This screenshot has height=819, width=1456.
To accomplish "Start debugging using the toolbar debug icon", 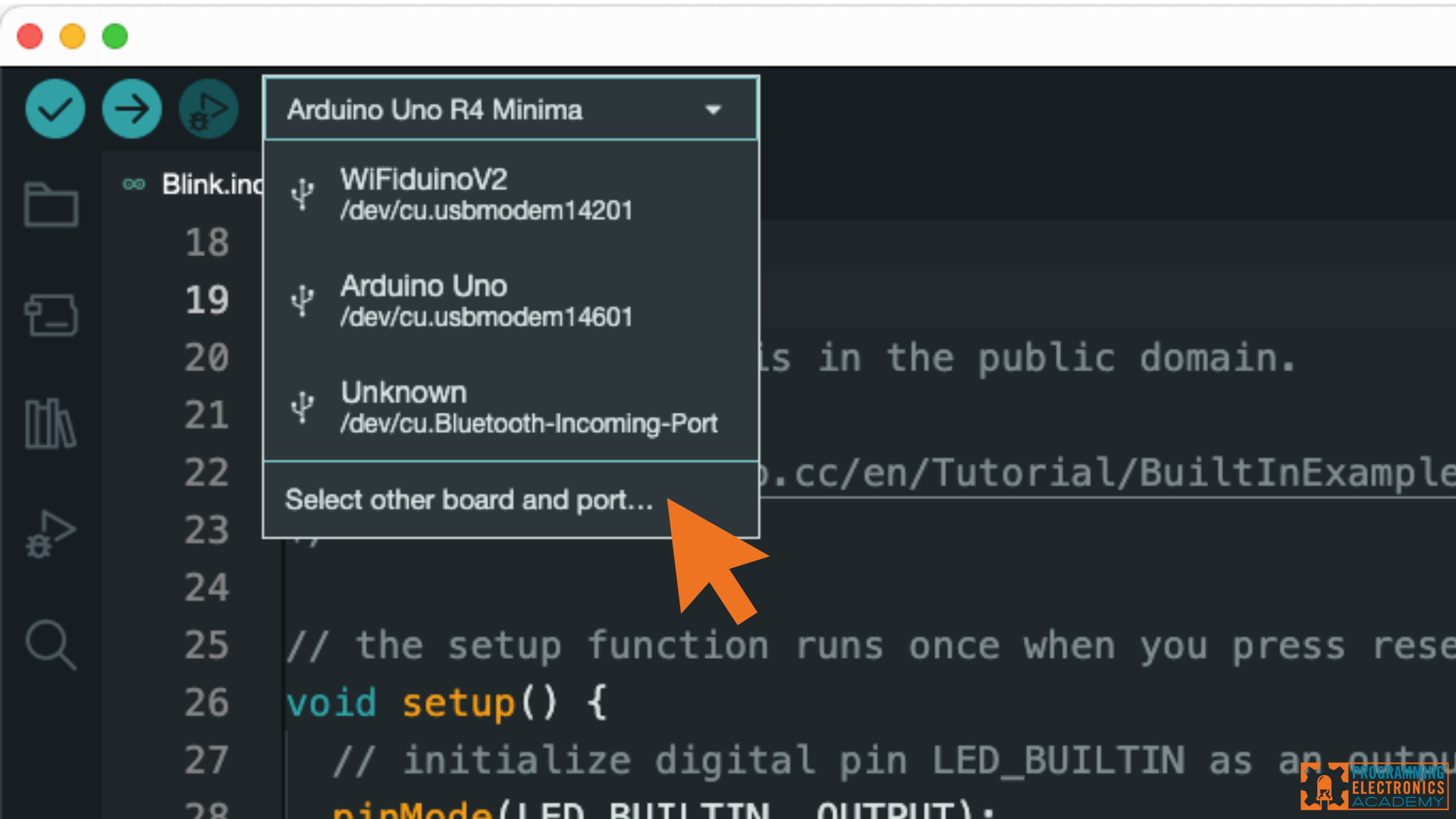I will click(209, 108).
